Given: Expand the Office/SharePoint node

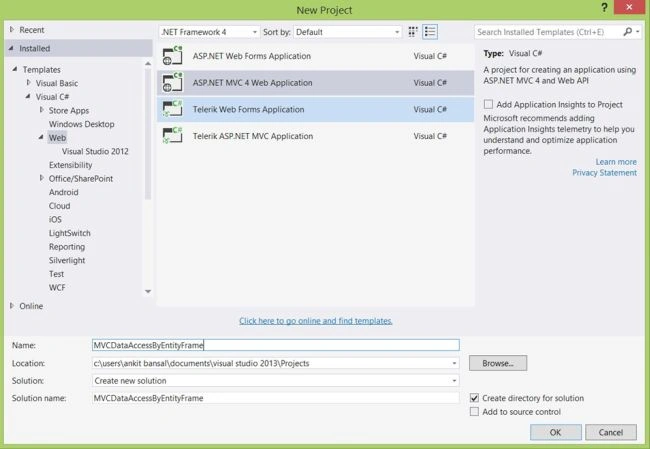Looking at the screenshot, I should pyautogui.click(x=41, y=178).
